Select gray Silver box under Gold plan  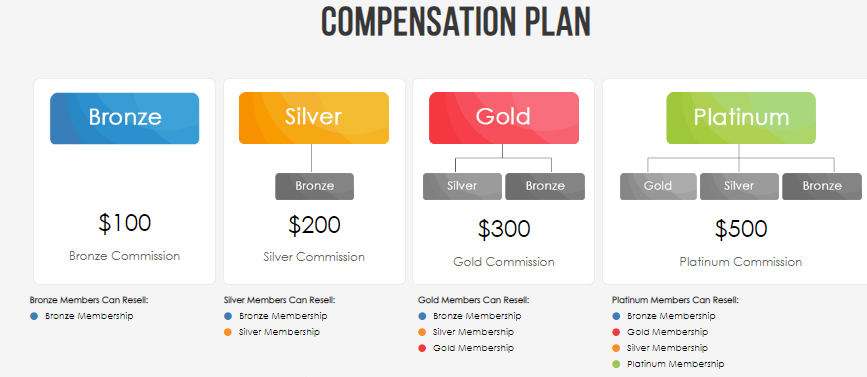click(462, 186)
